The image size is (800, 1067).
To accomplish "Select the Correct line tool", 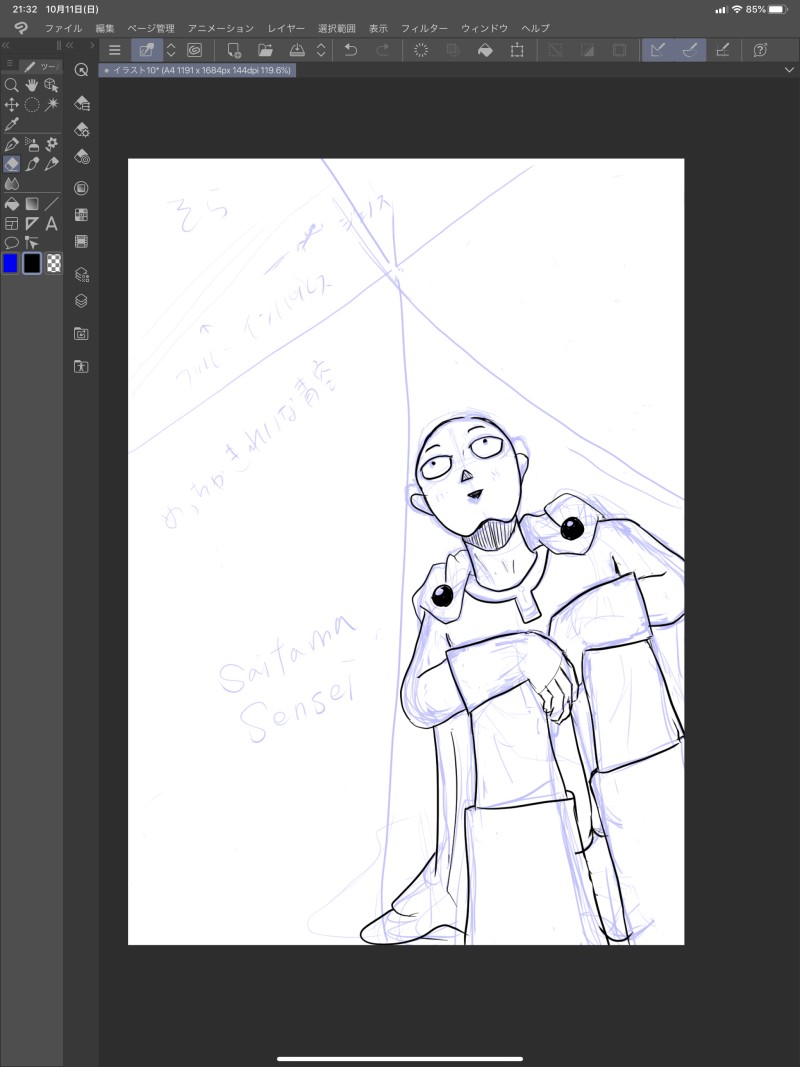I will [31, 243].
